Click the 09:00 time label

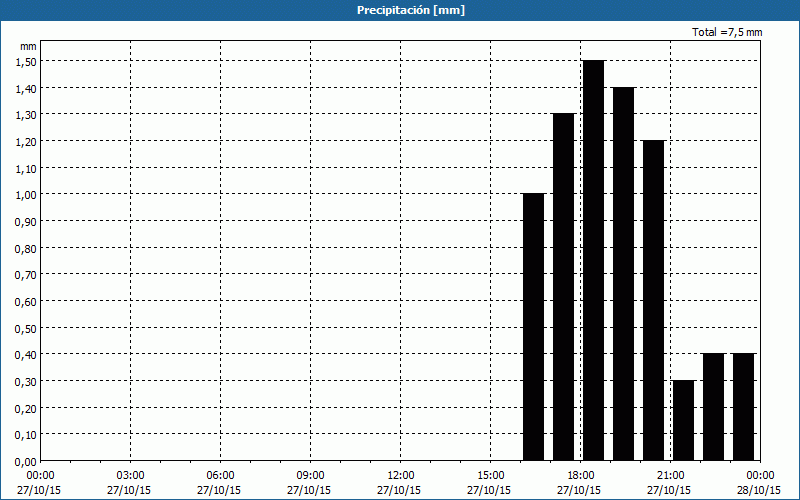point(310,476)
